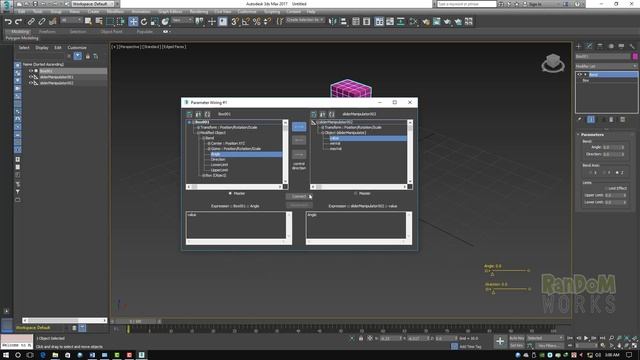Click the Box001 object color swatch
The height and width of the screenshot is (360, 640).
(x=635, y=56)
